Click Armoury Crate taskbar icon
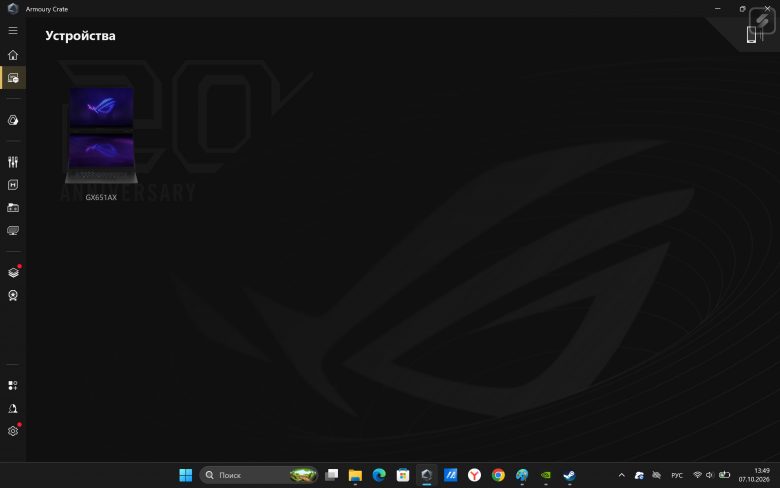The image size is (780, 488). (x=426, y=475)
